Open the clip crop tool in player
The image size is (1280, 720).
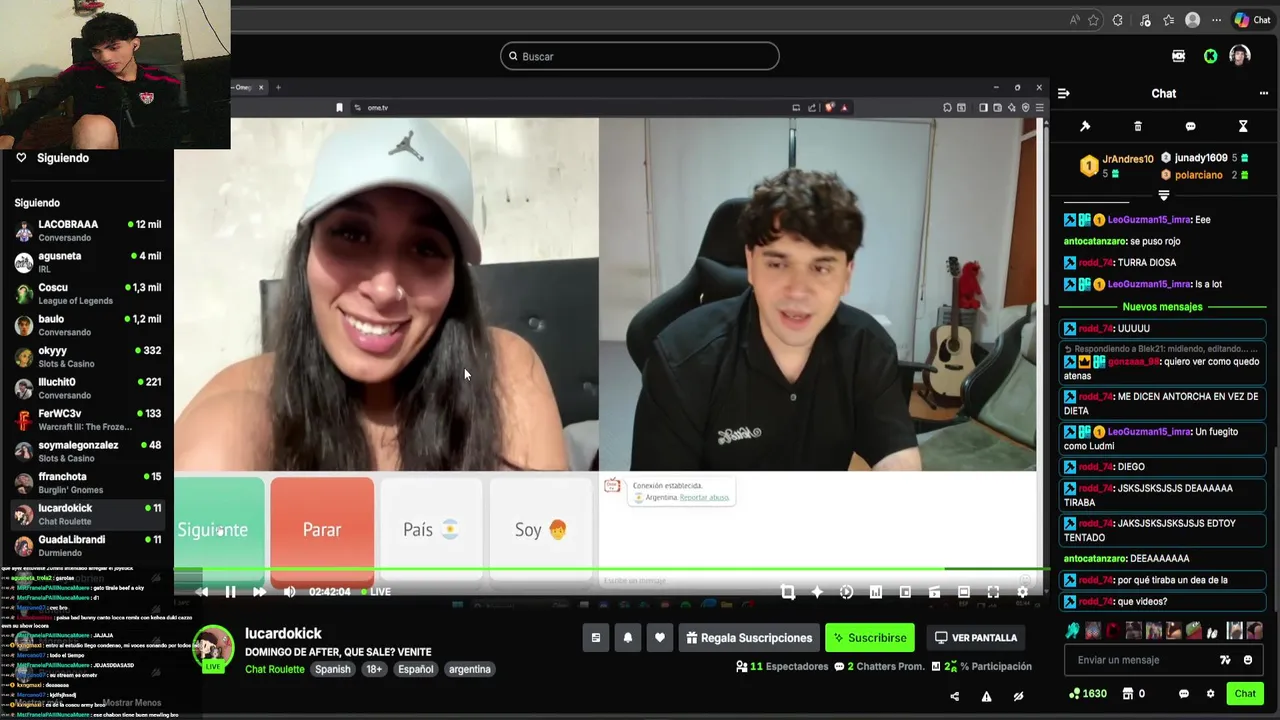click(788, 592)
